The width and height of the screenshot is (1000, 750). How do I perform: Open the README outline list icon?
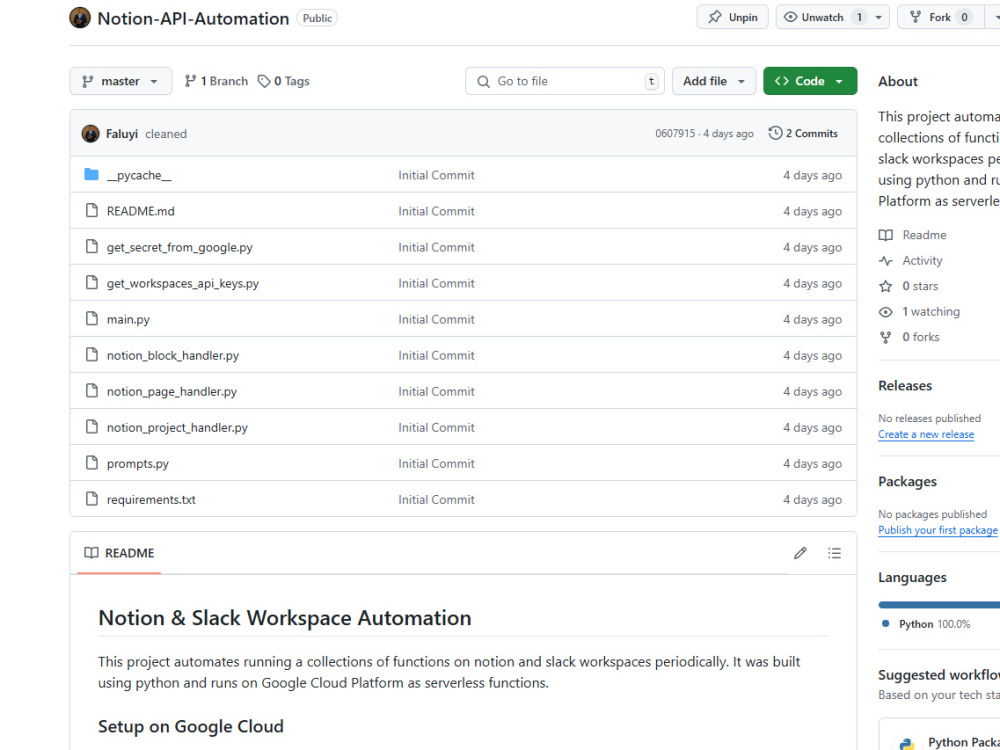click(x=834, y=553)
